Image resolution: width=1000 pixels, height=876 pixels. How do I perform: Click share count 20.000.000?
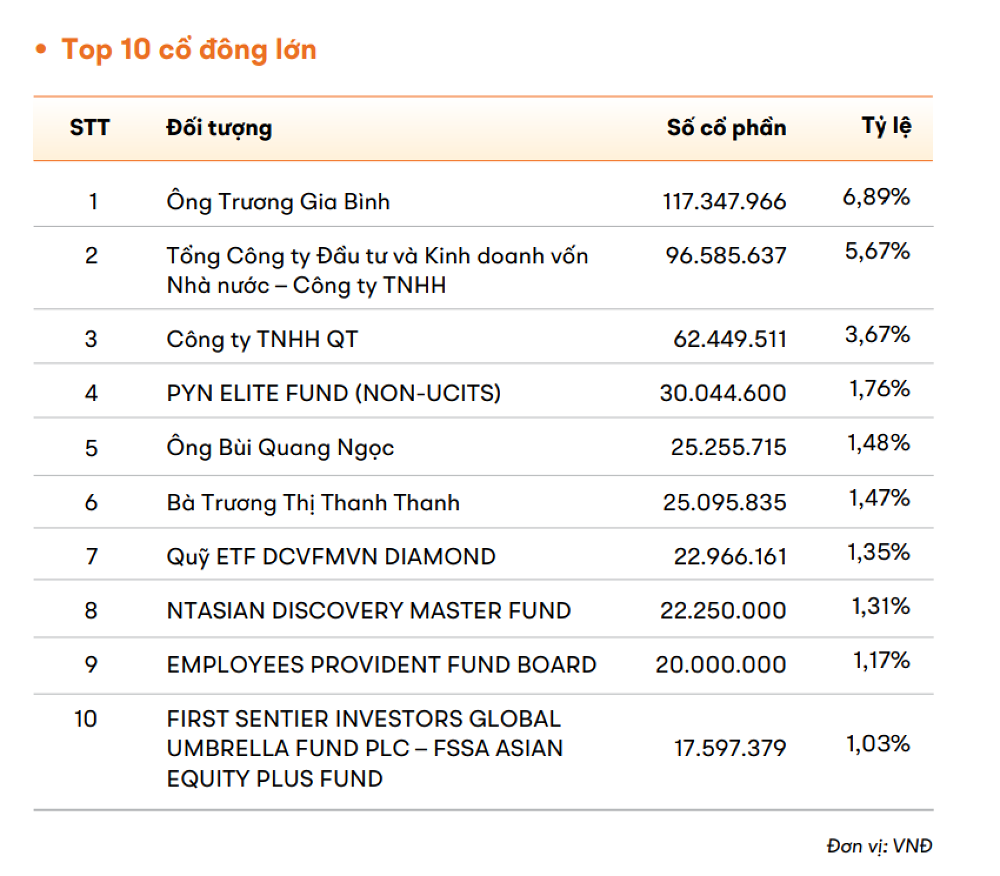pos(721,665)
